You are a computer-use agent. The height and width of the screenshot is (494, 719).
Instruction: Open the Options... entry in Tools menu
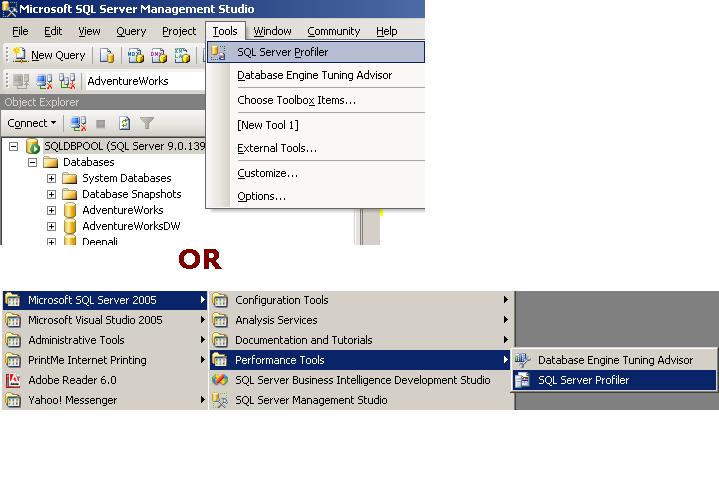[261, 196]
